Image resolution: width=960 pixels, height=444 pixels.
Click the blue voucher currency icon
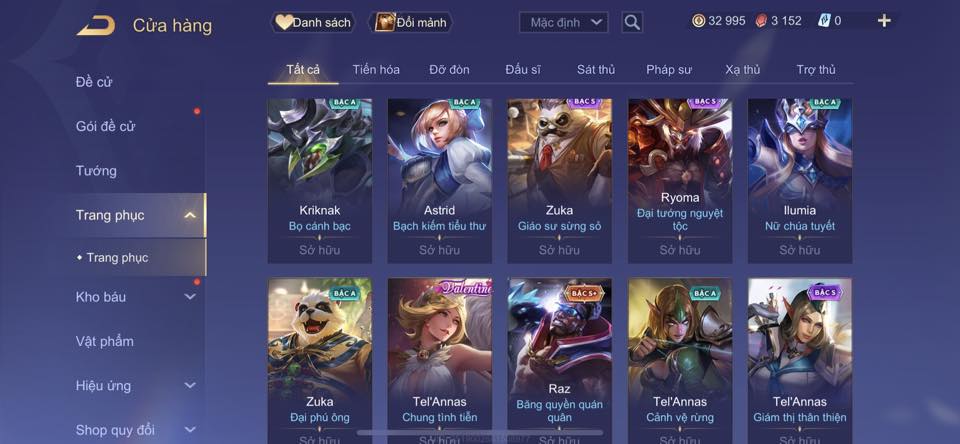(x=823, y=21)
